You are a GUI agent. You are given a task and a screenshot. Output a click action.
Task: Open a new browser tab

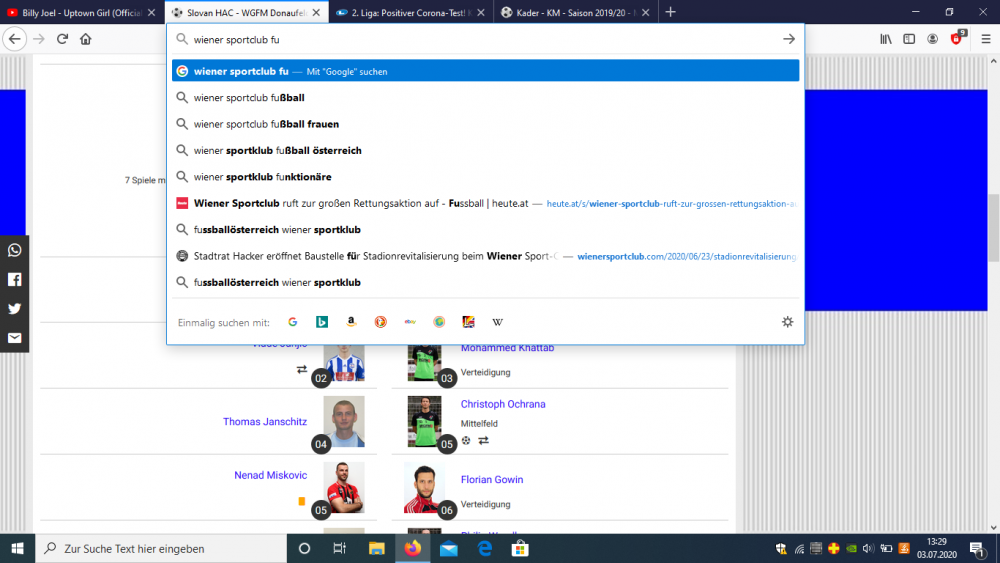pos(670,12)
